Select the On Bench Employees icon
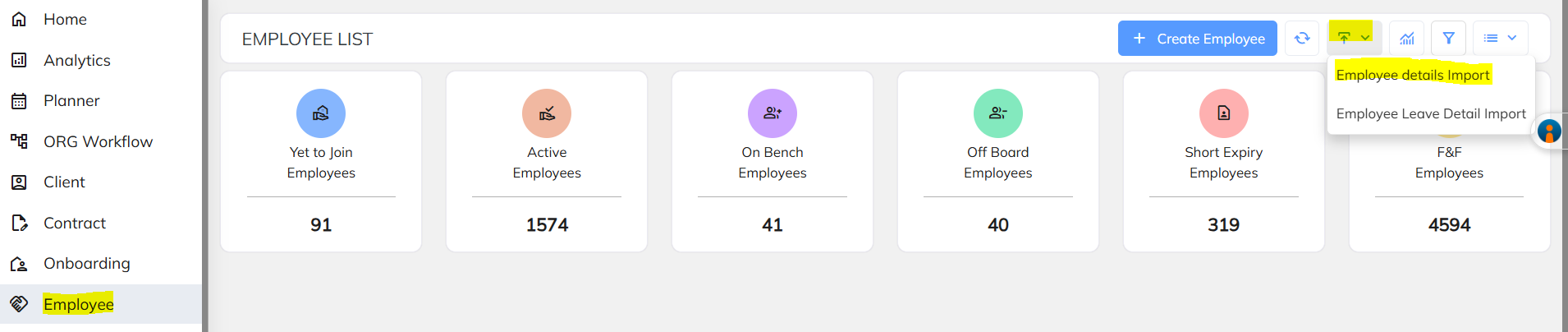This screenshot has height=332, width=1568. point(773,113)
